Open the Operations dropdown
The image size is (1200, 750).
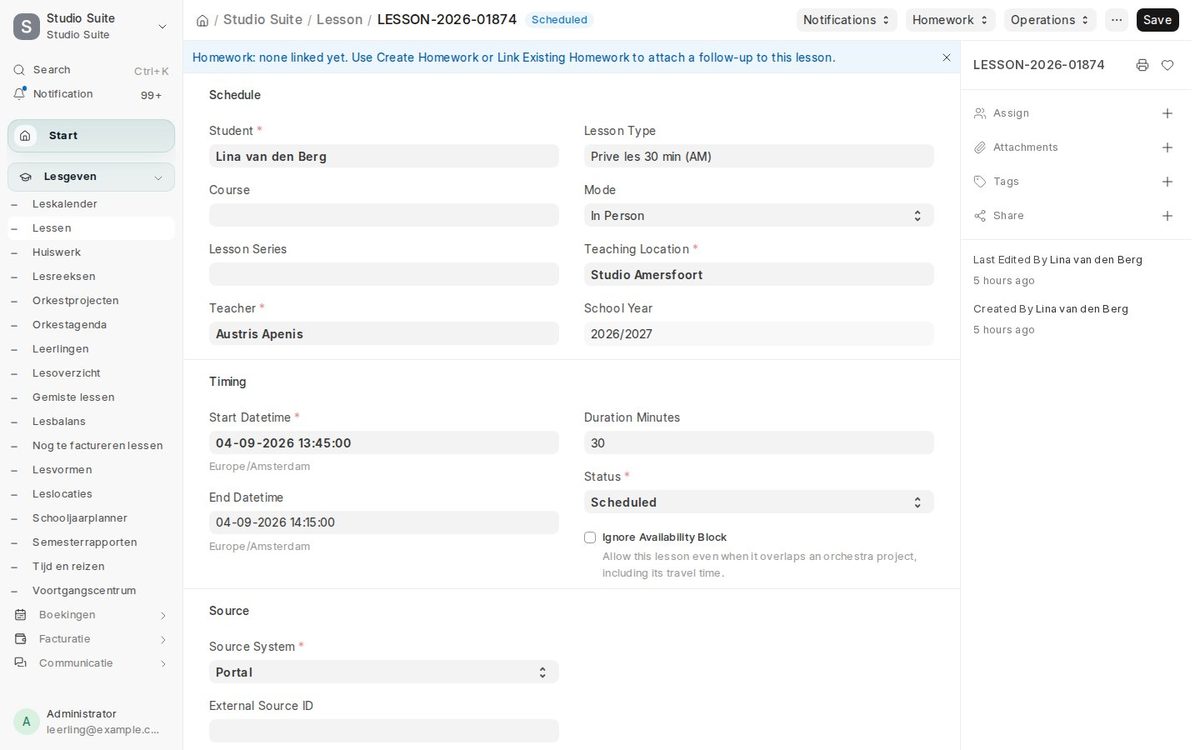click(x=1050, y=20)
